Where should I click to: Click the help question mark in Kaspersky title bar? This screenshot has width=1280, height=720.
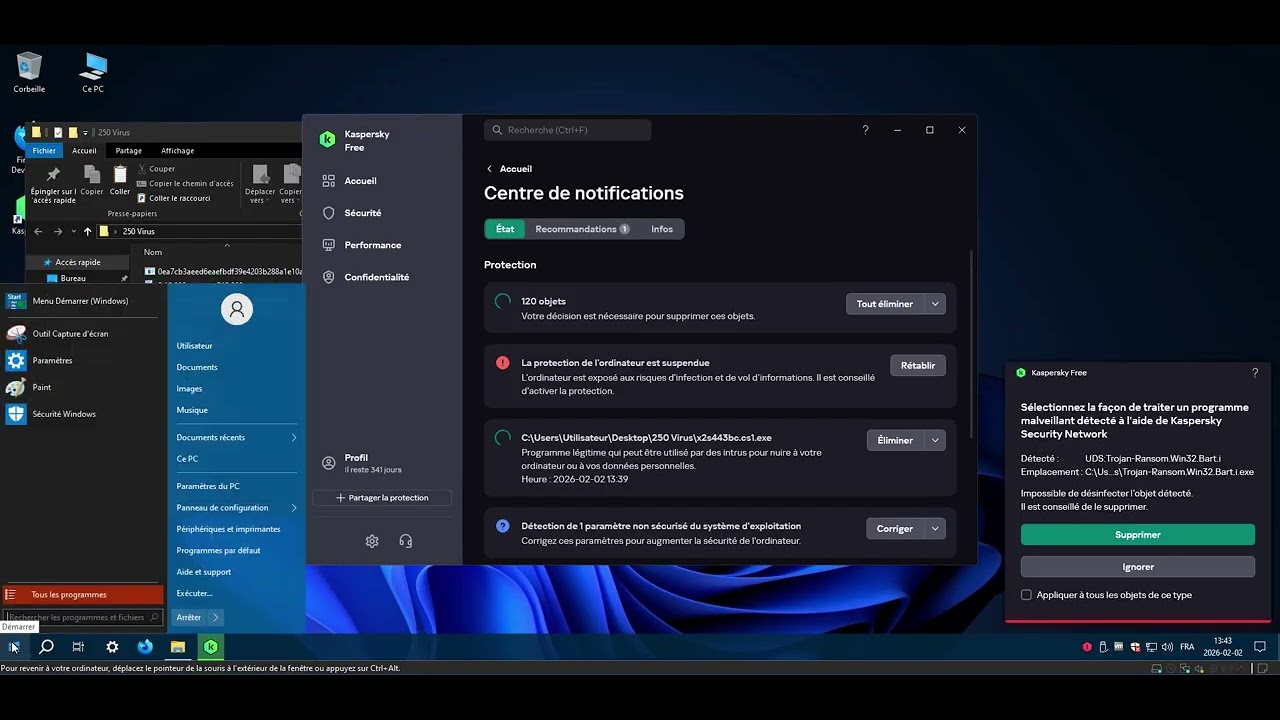pos(865,130)
